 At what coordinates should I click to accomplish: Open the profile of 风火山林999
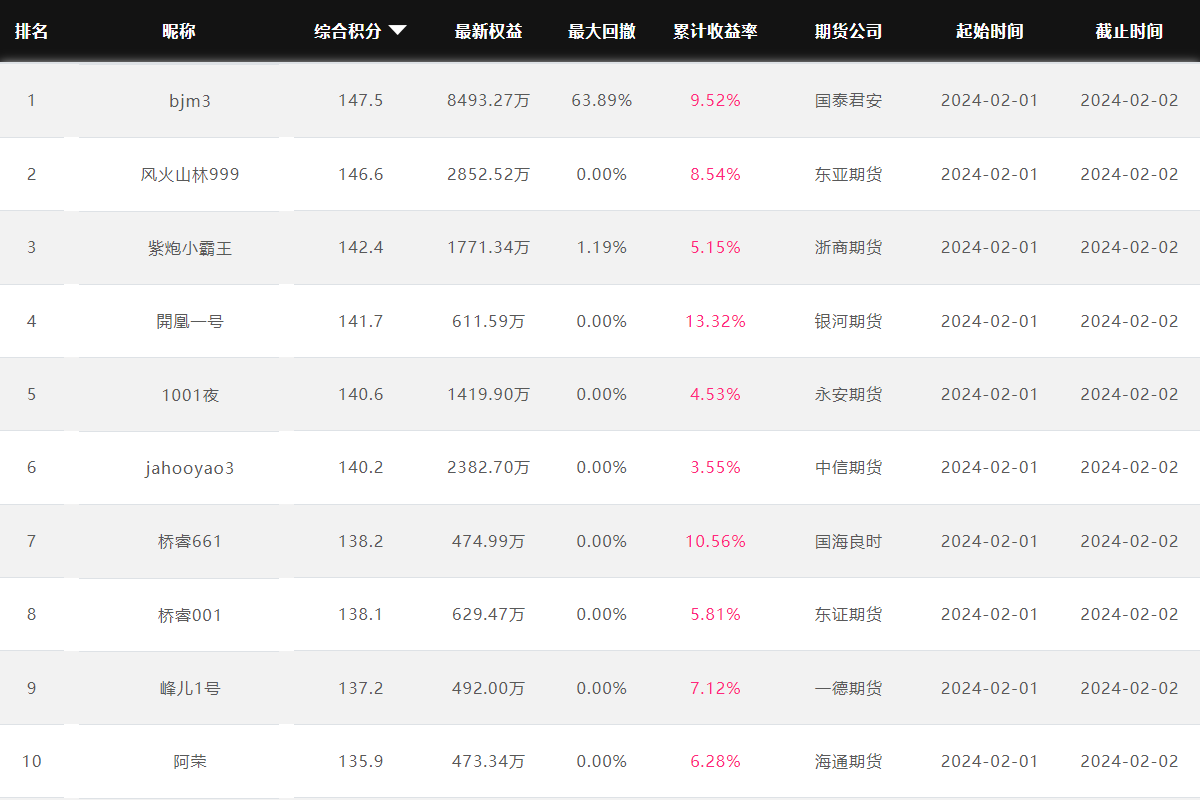pyautogui.click(x=190, y=174)
